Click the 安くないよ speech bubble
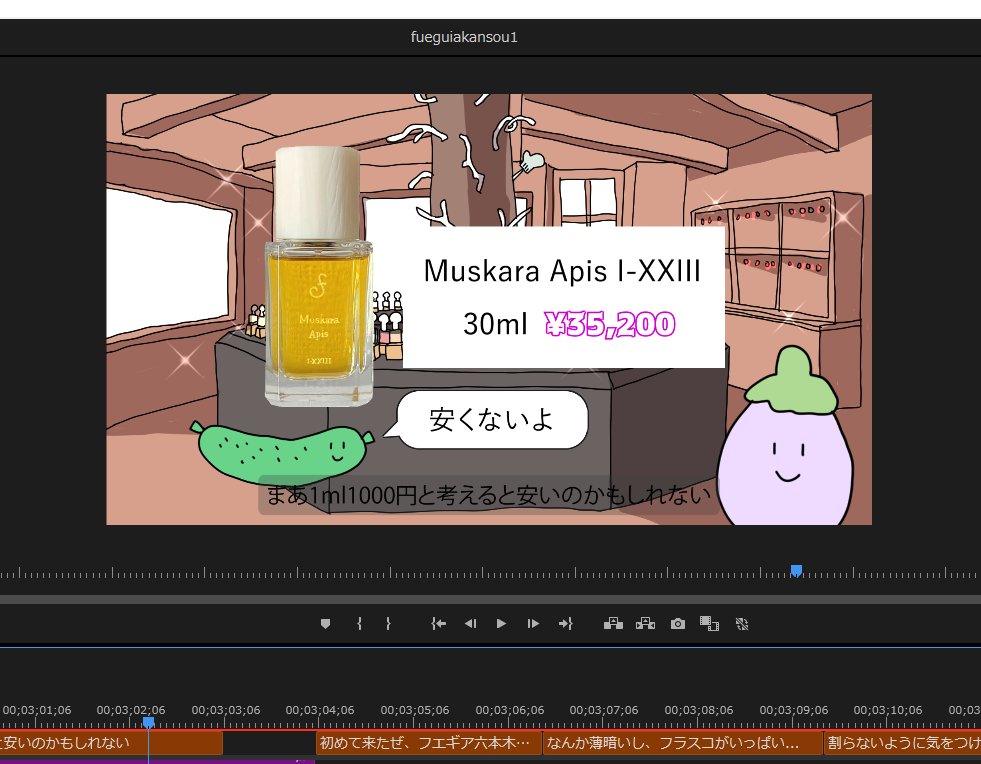The width and height of the screenshot is (981, 764). [492, 420]
